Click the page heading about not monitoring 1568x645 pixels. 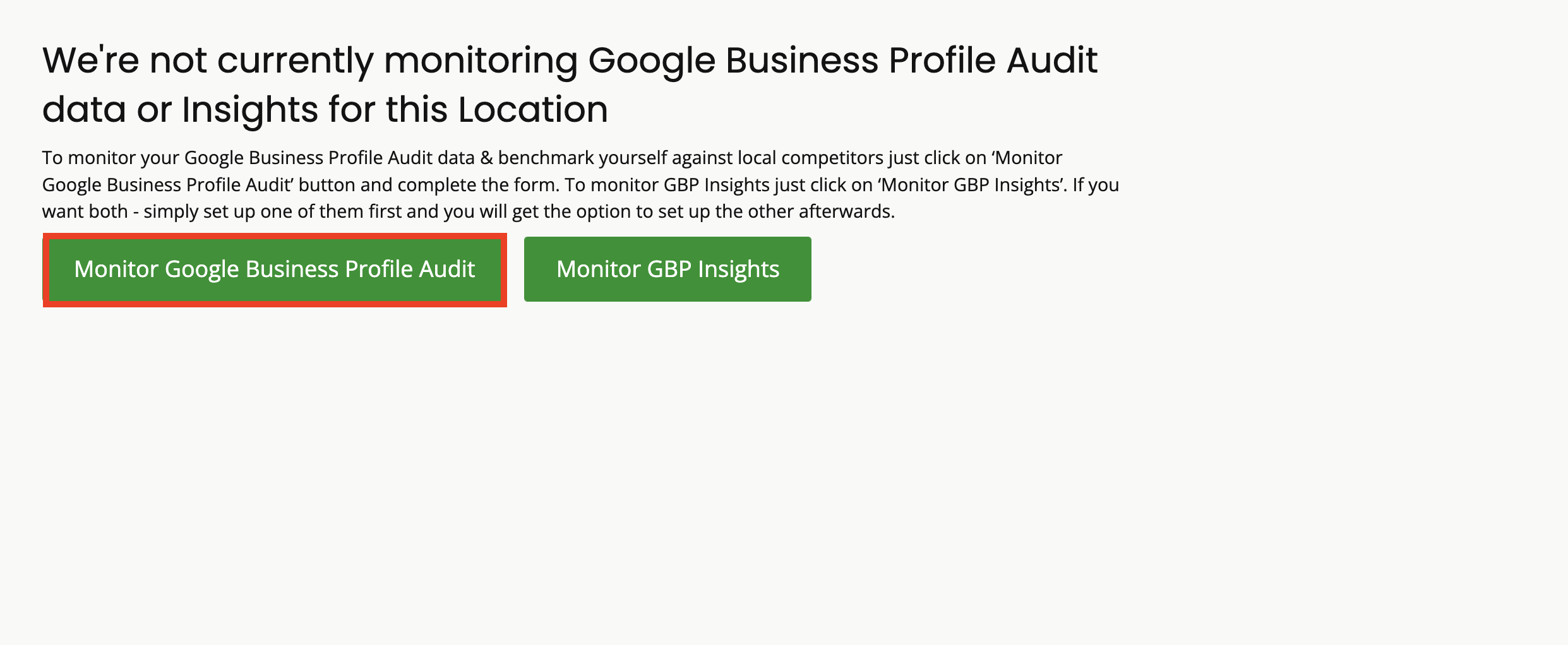570,85
